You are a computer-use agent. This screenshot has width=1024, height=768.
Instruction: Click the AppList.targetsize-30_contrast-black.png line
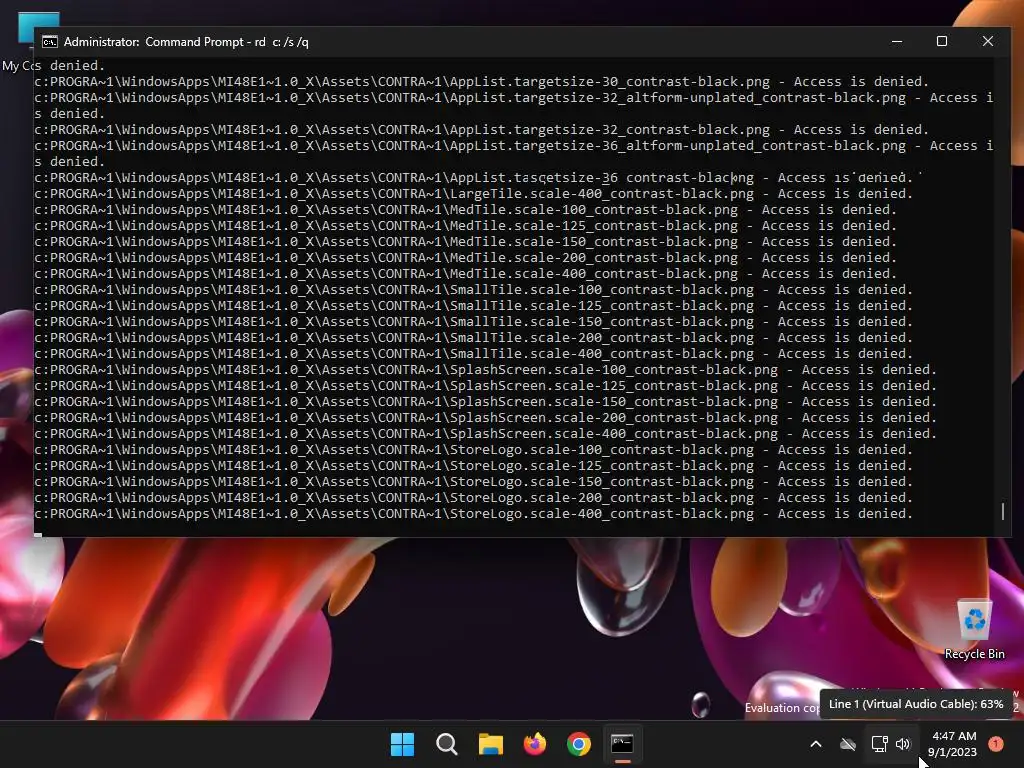(482, 82)
